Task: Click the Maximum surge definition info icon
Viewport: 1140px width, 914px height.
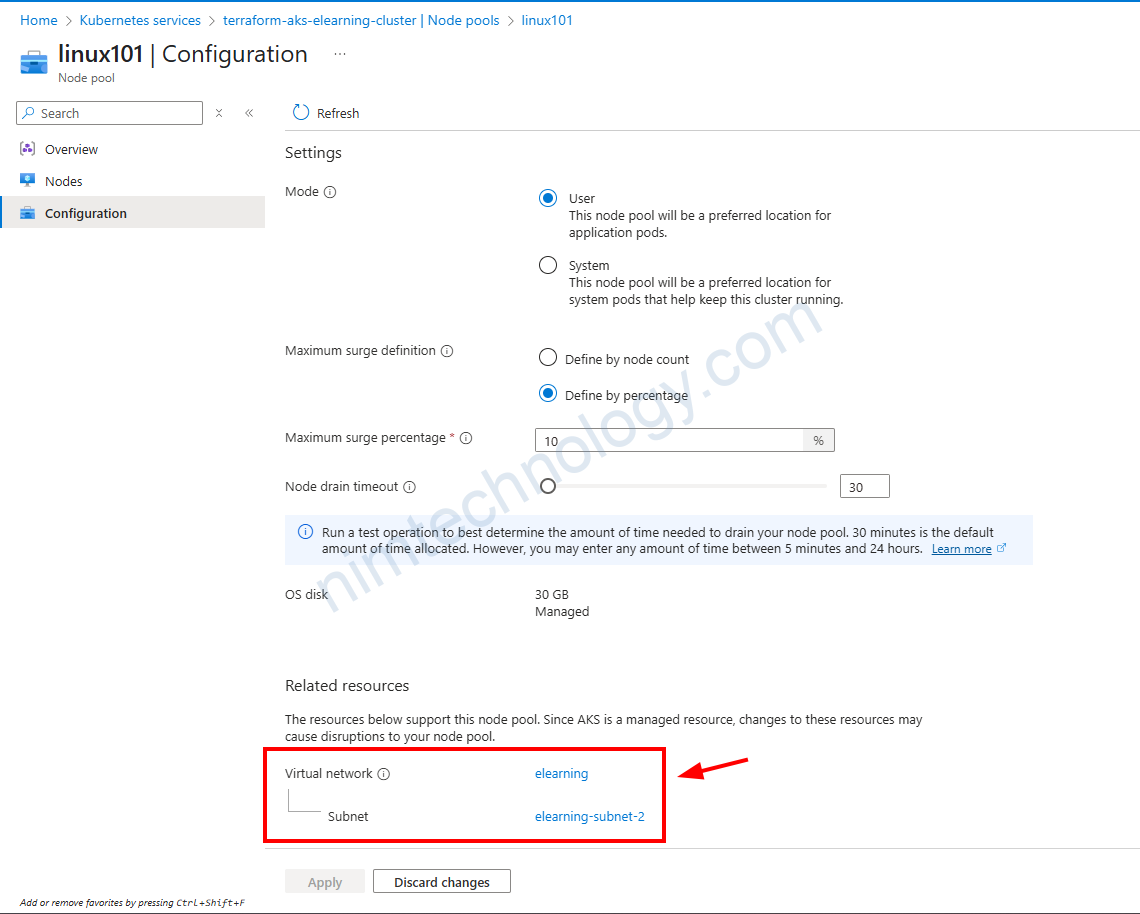Action: pos(447,351)
